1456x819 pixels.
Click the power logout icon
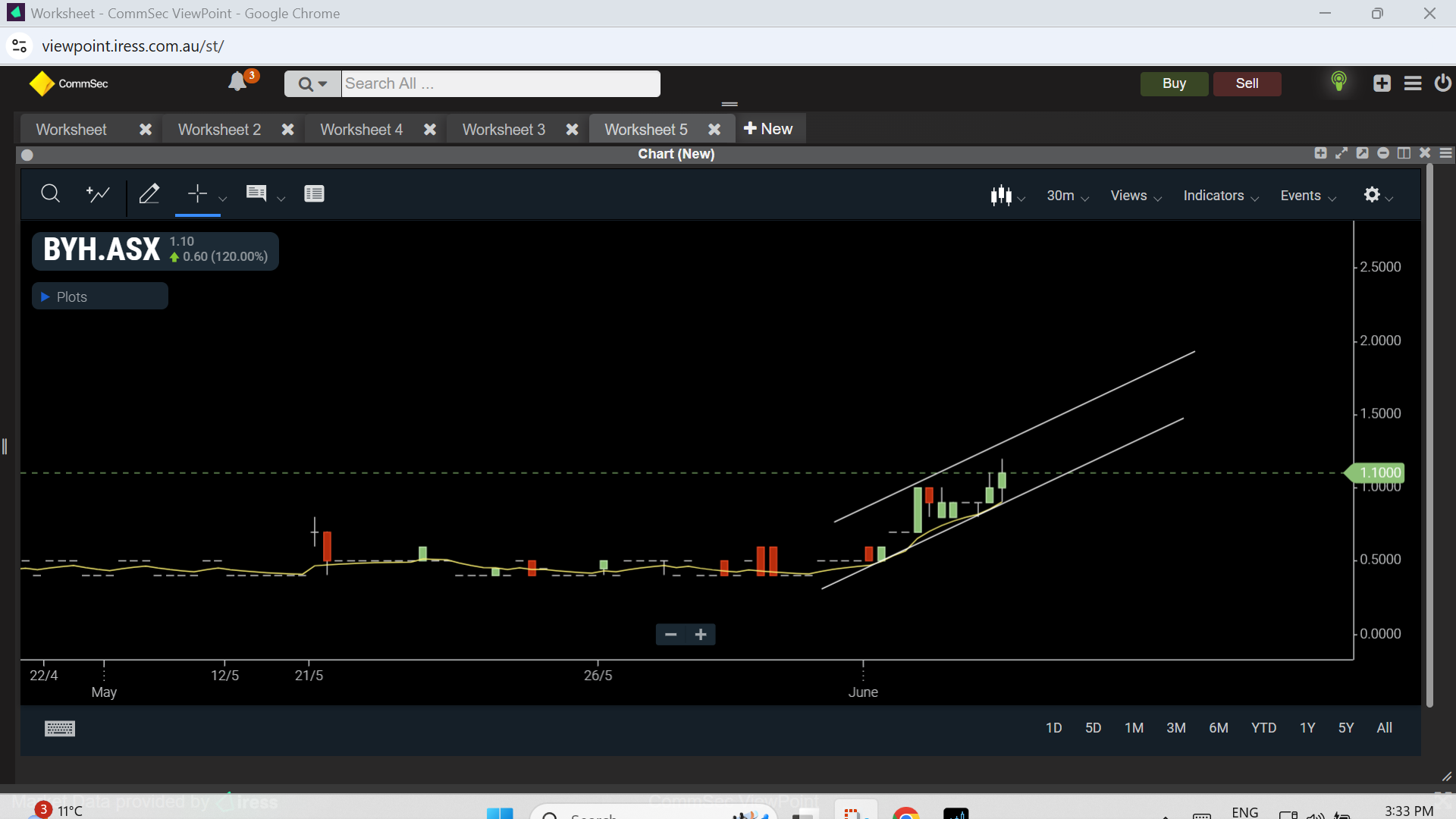click(x=1443, y=83)
